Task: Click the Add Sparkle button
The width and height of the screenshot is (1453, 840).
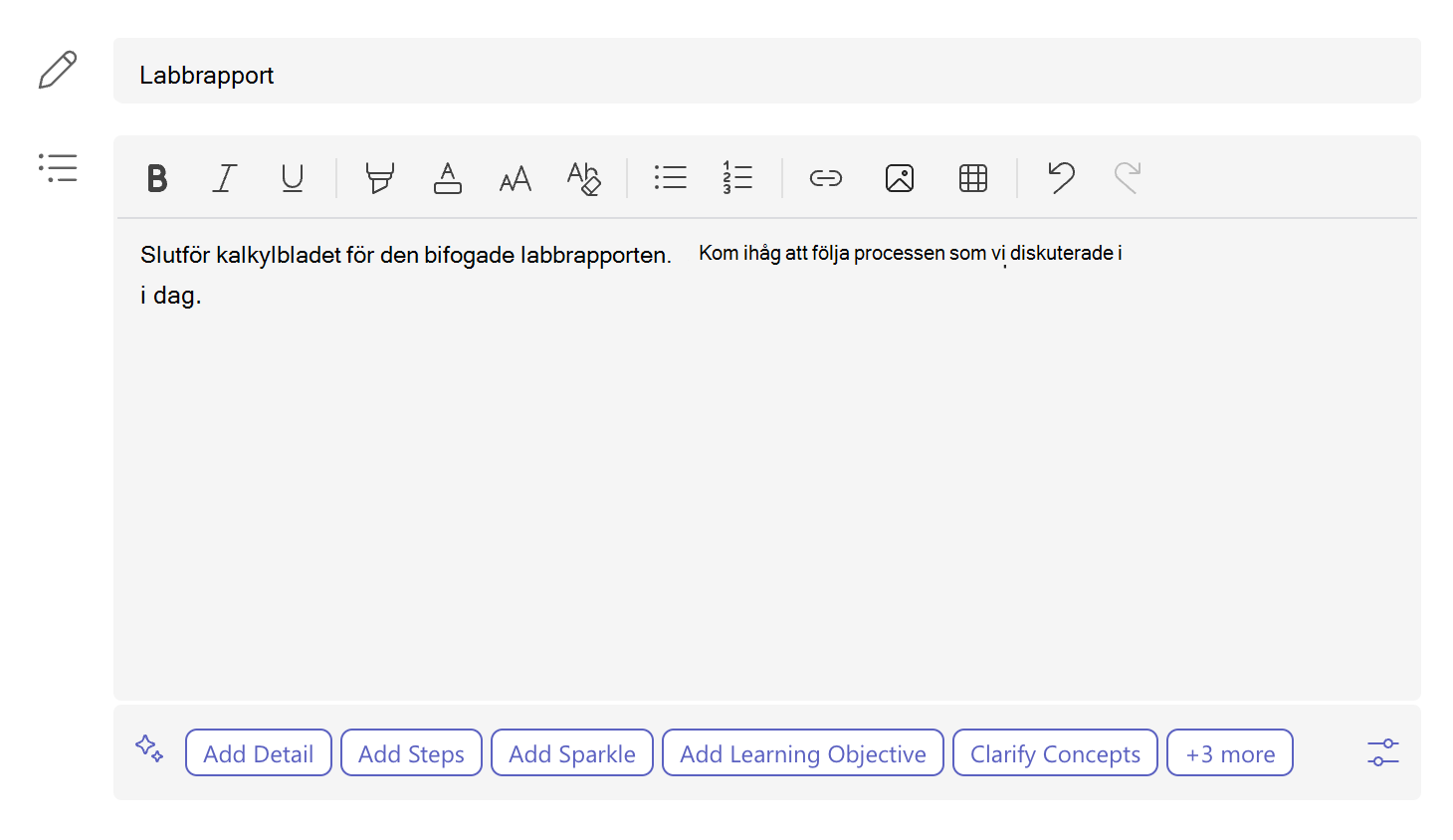Action: pos(572,753)
